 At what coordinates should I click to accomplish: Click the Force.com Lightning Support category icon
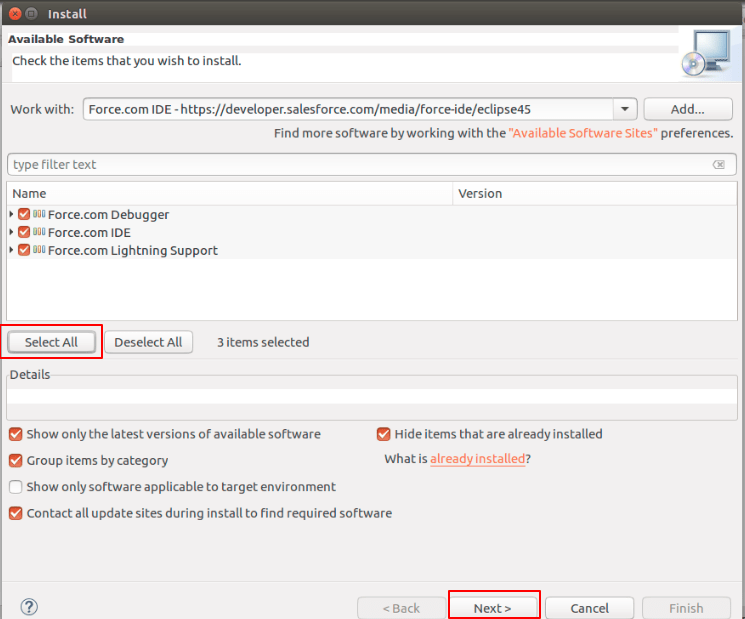click(39, 250)
